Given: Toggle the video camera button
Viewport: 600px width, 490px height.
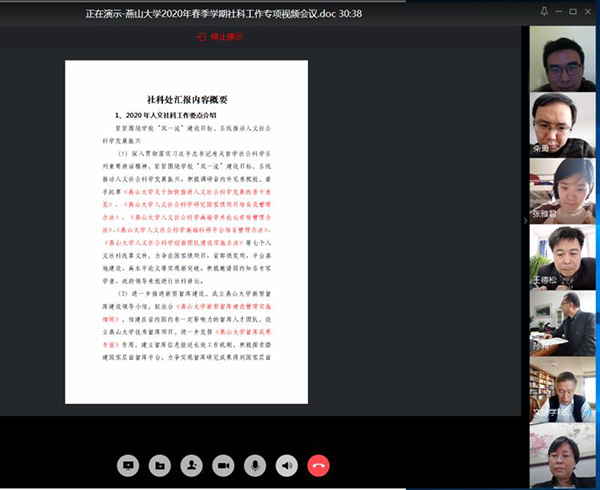Looking at the screenshot, I should coord(223,466).
